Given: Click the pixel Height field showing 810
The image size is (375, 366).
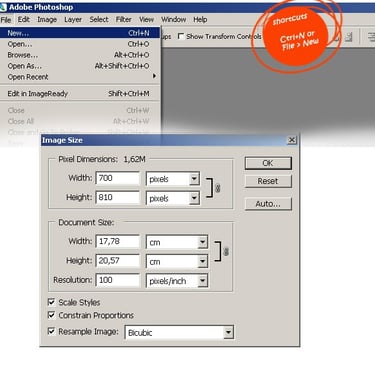Looking at the screenshot, I should pyautogui.click(x=117, y=198).
